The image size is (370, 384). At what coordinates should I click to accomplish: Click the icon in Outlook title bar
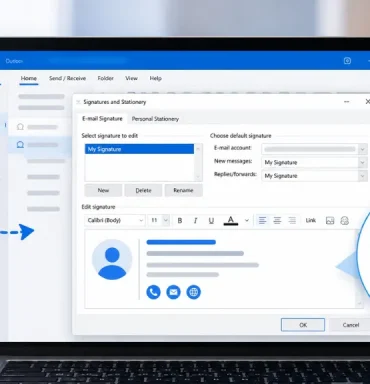(347, 61)
